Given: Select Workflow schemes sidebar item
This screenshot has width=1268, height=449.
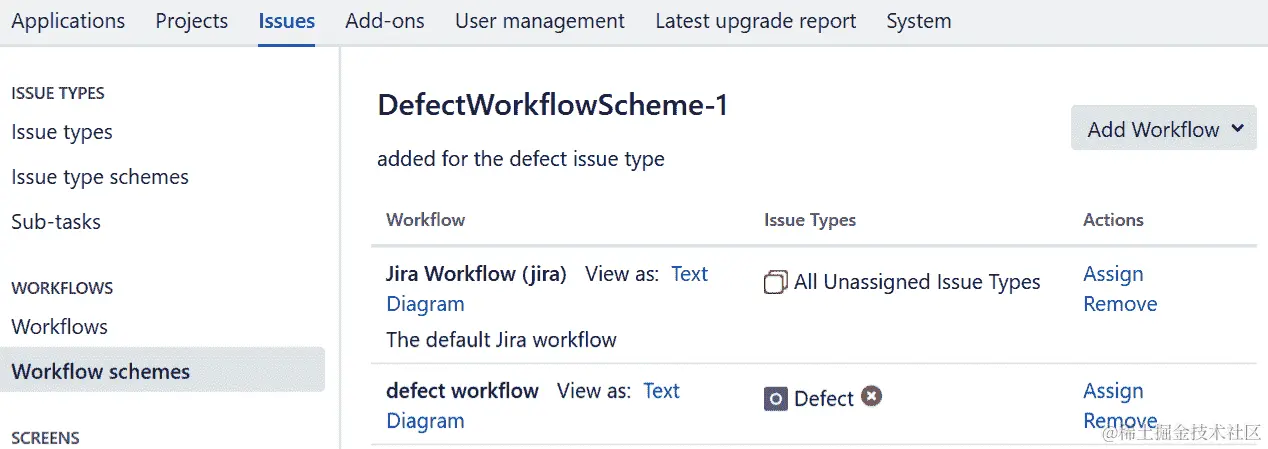Looking at the screenshot, I should pyautogui.click(x=101, y=372).
